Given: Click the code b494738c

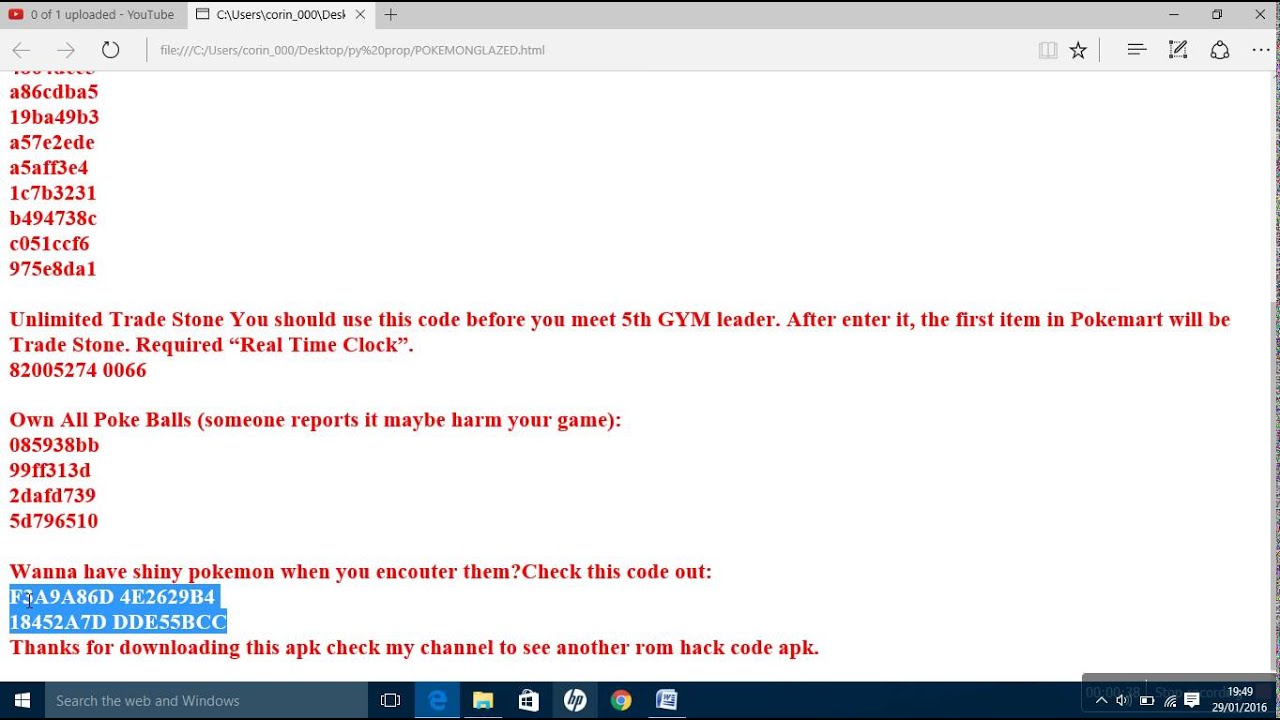Looking at the screenshot, I should click(53, 218).
